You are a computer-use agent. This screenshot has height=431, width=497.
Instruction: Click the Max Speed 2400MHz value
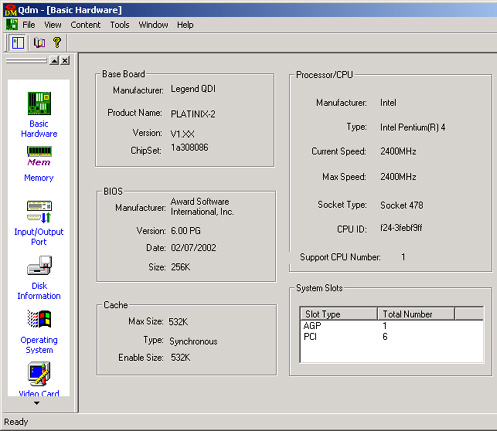[398, 177]
